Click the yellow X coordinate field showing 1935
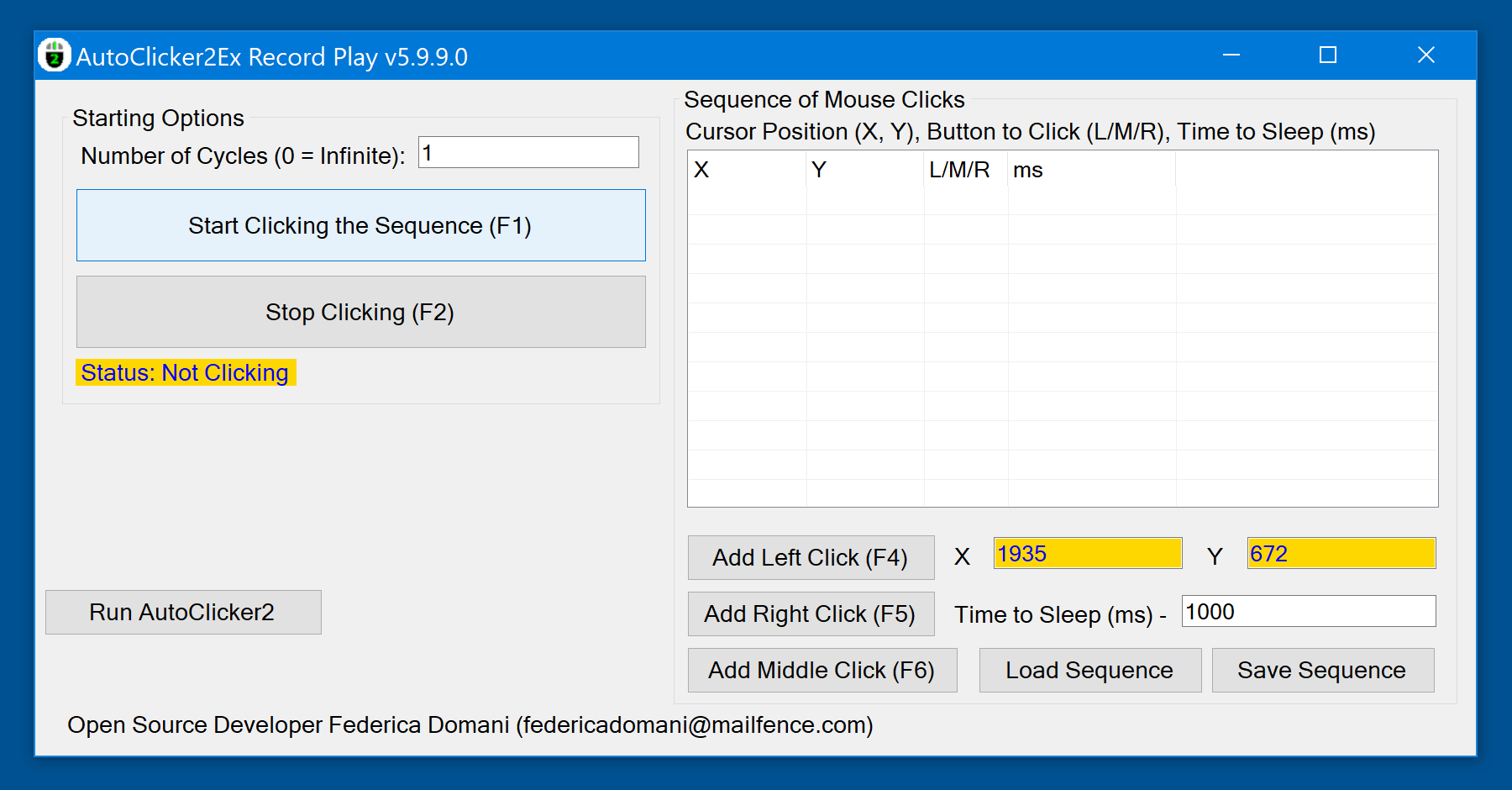This screenshot has width=1512, height=790. point(1088,554)
